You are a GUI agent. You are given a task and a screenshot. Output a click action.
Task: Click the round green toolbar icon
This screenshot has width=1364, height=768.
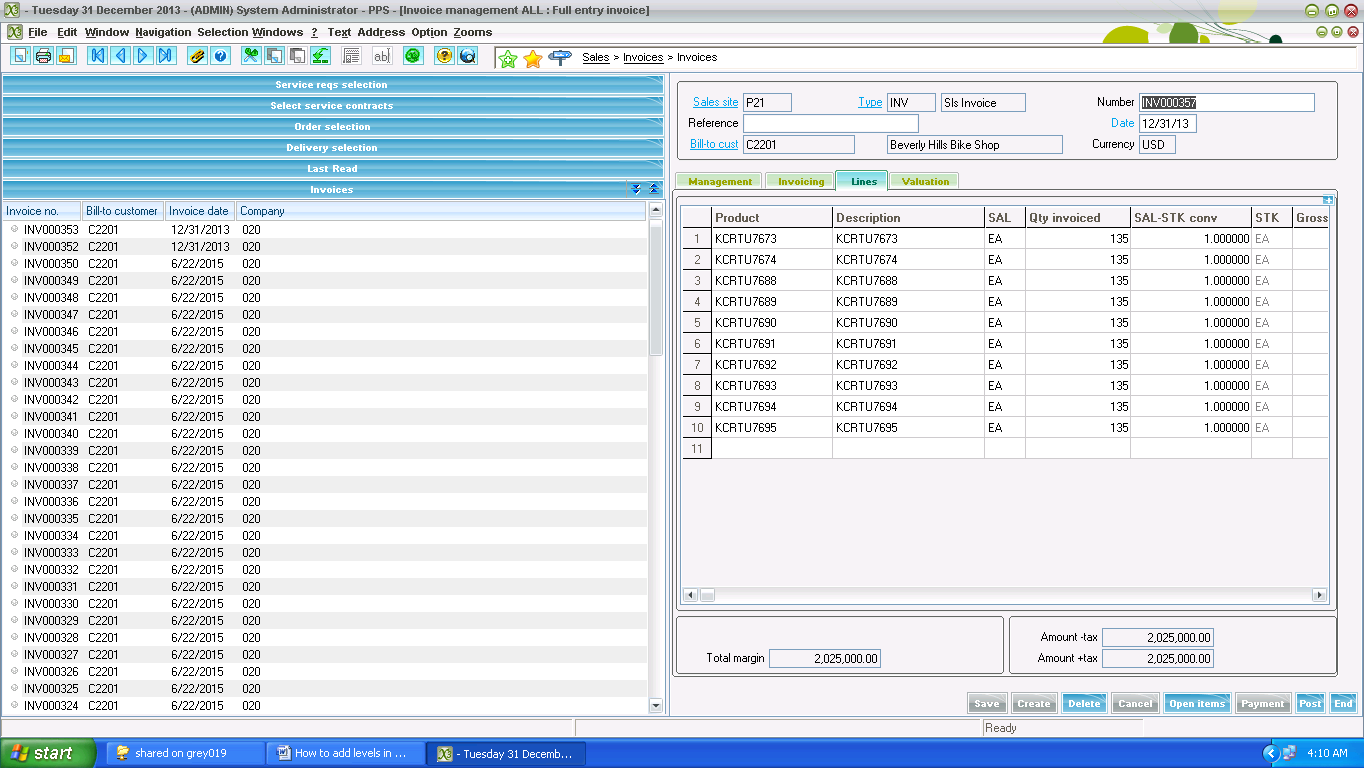(412, 56)
